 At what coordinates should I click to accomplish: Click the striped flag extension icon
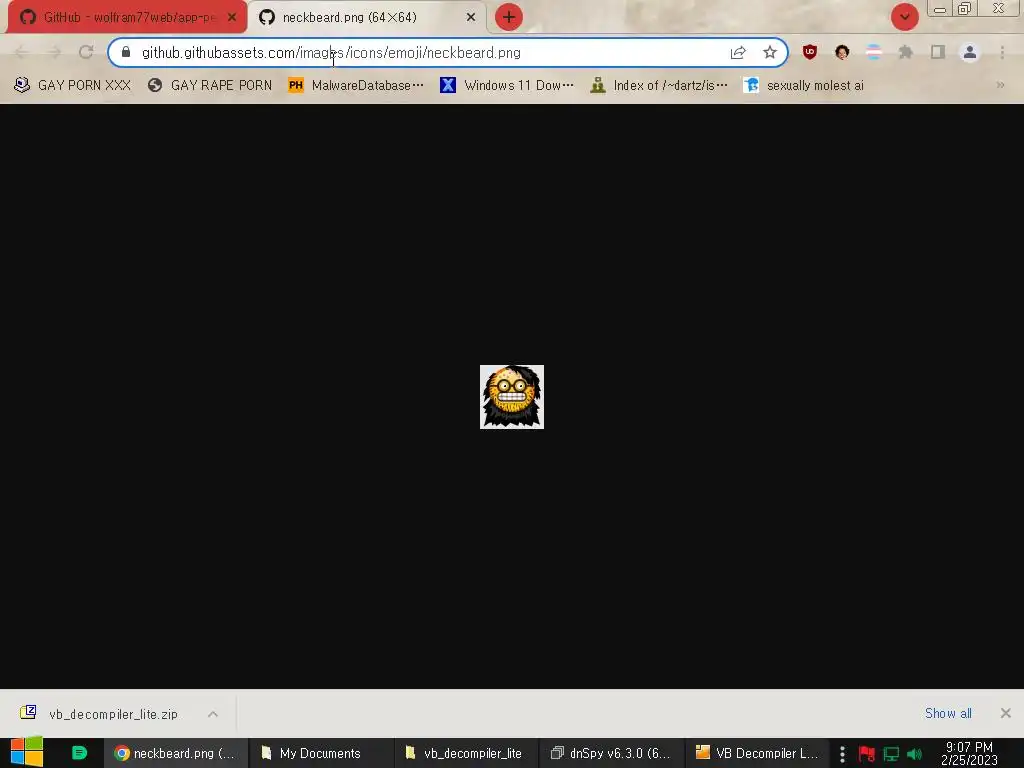[874, 52]
